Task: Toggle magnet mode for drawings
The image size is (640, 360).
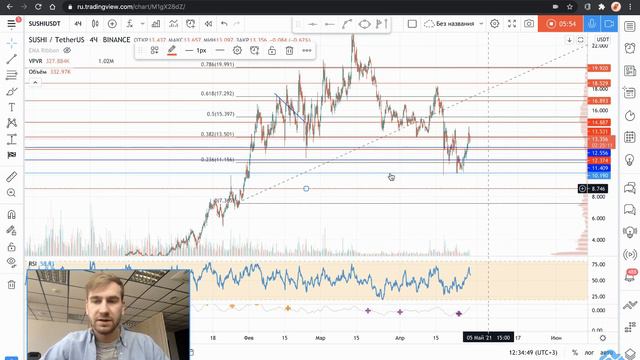Action: [11, 214]
